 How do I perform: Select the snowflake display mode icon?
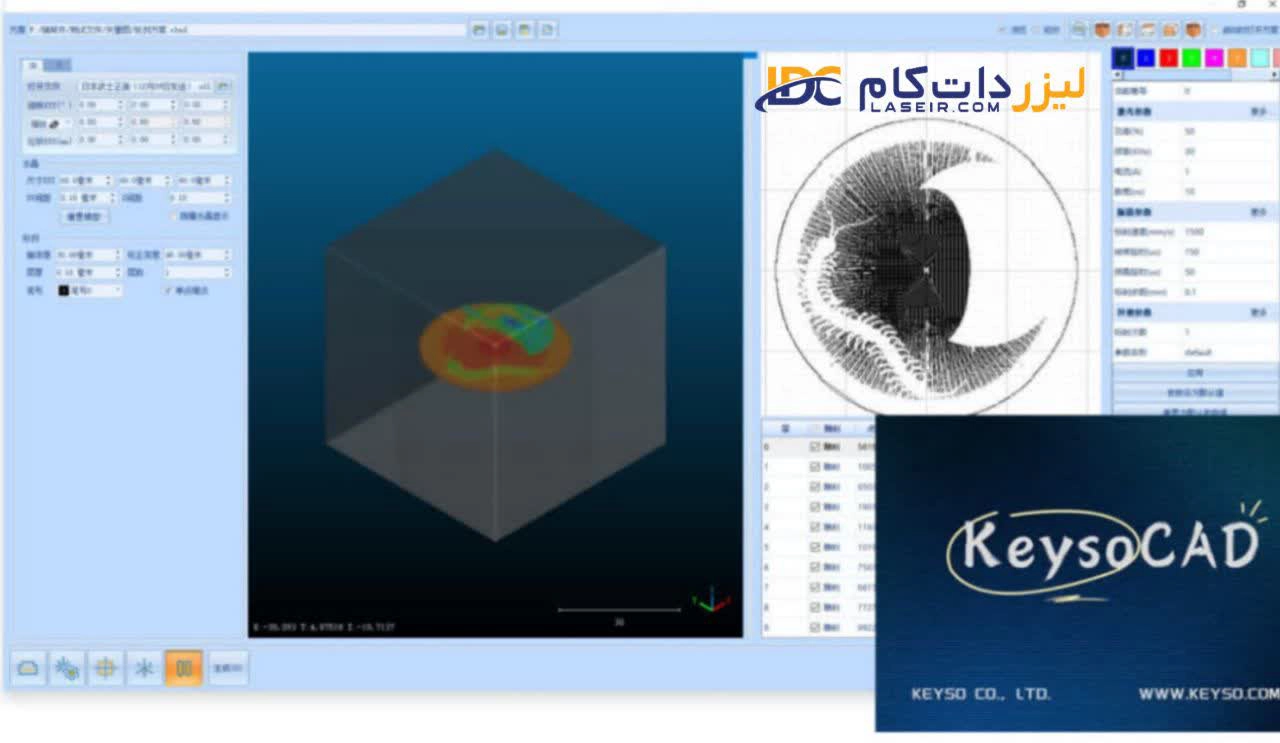pyautogui.click(x=145, y=668)
